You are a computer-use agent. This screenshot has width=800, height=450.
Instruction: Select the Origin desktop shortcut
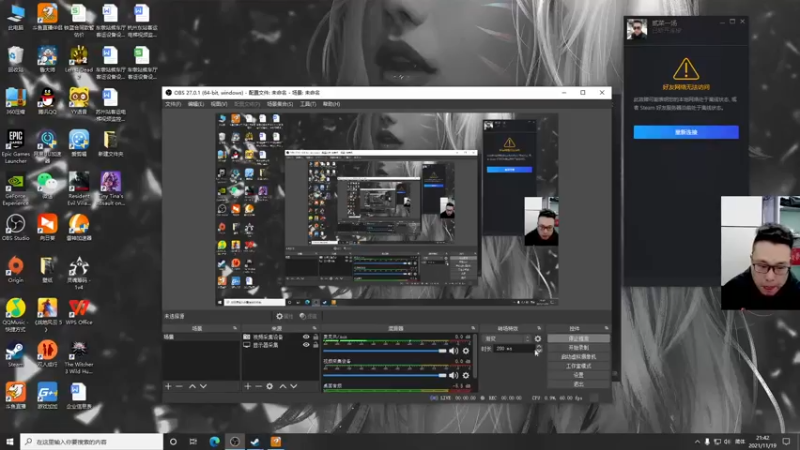point(15,269)
